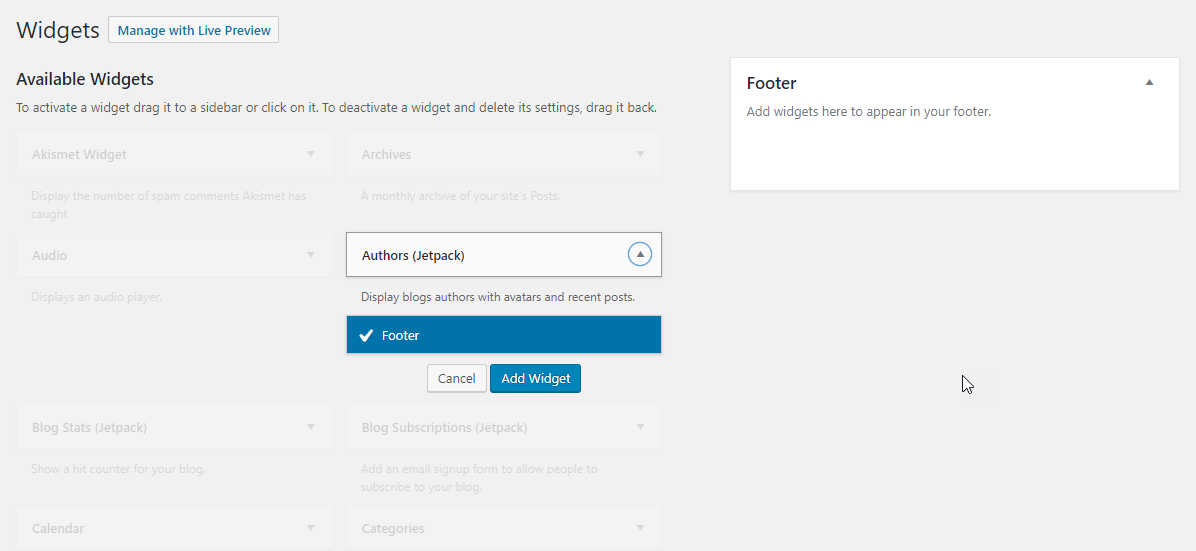
Task: Select the Archives widget title
Action: tap(386, 154)
